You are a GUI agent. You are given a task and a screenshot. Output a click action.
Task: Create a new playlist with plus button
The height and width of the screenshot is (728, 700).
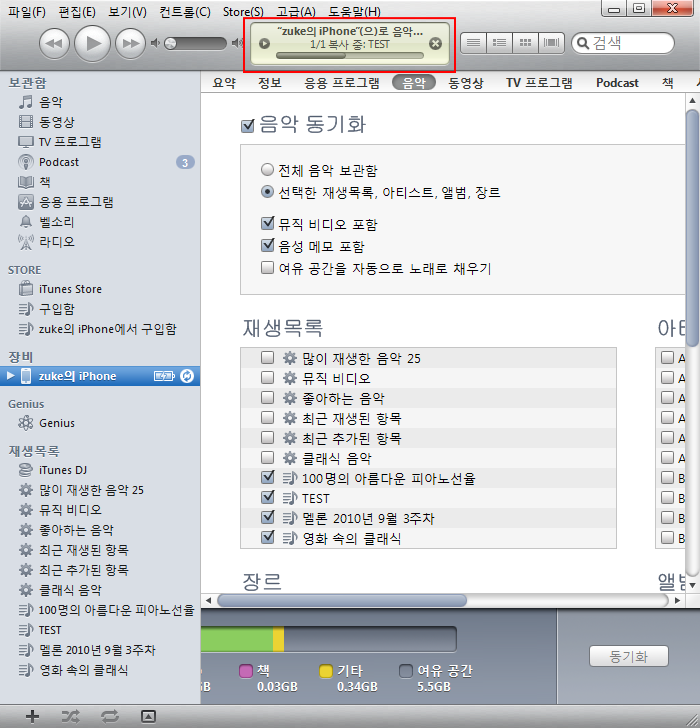pyautogui.click(x=32, y=716)
